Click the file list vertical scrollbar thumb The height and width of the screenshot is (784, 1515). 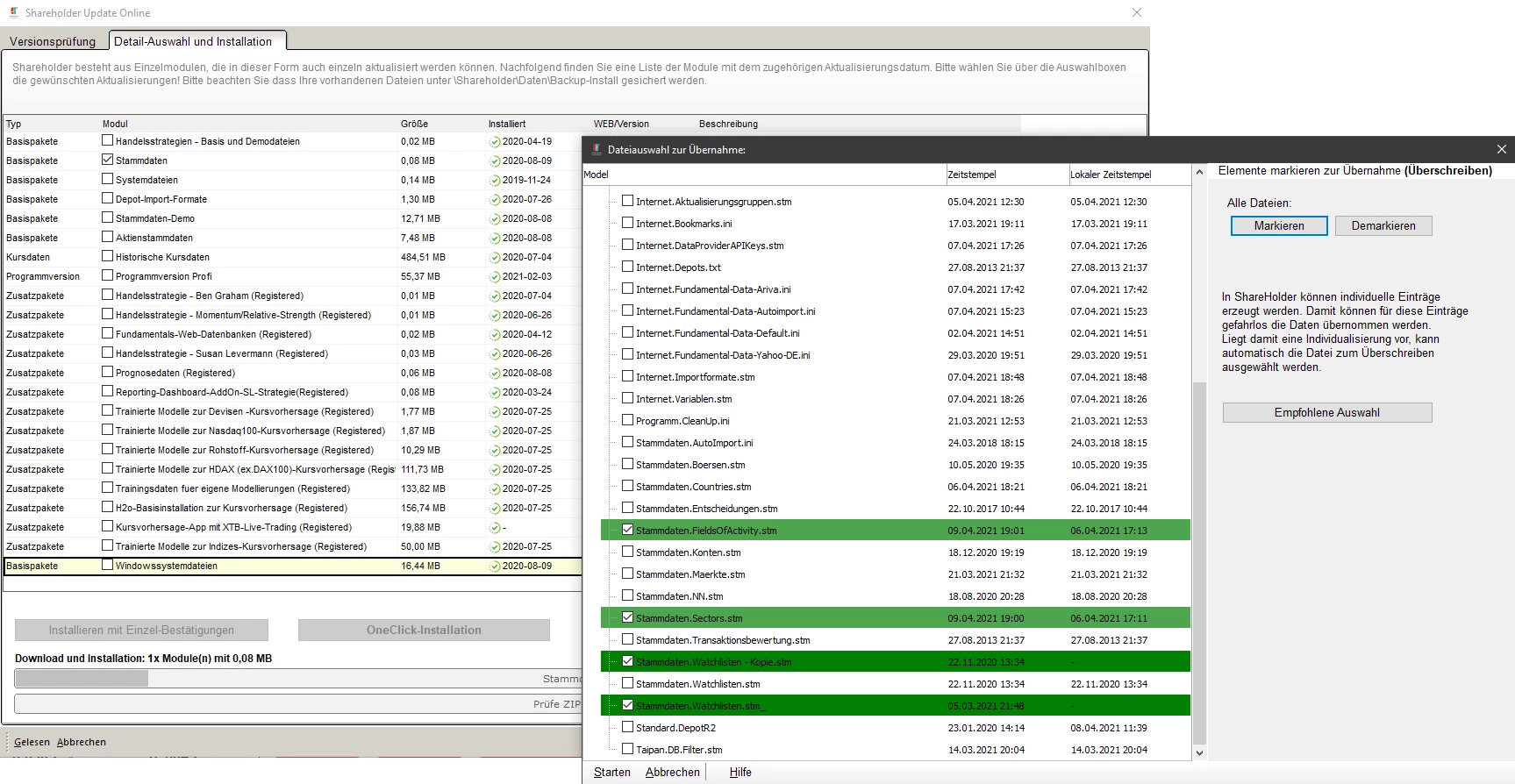[1199, 561]
